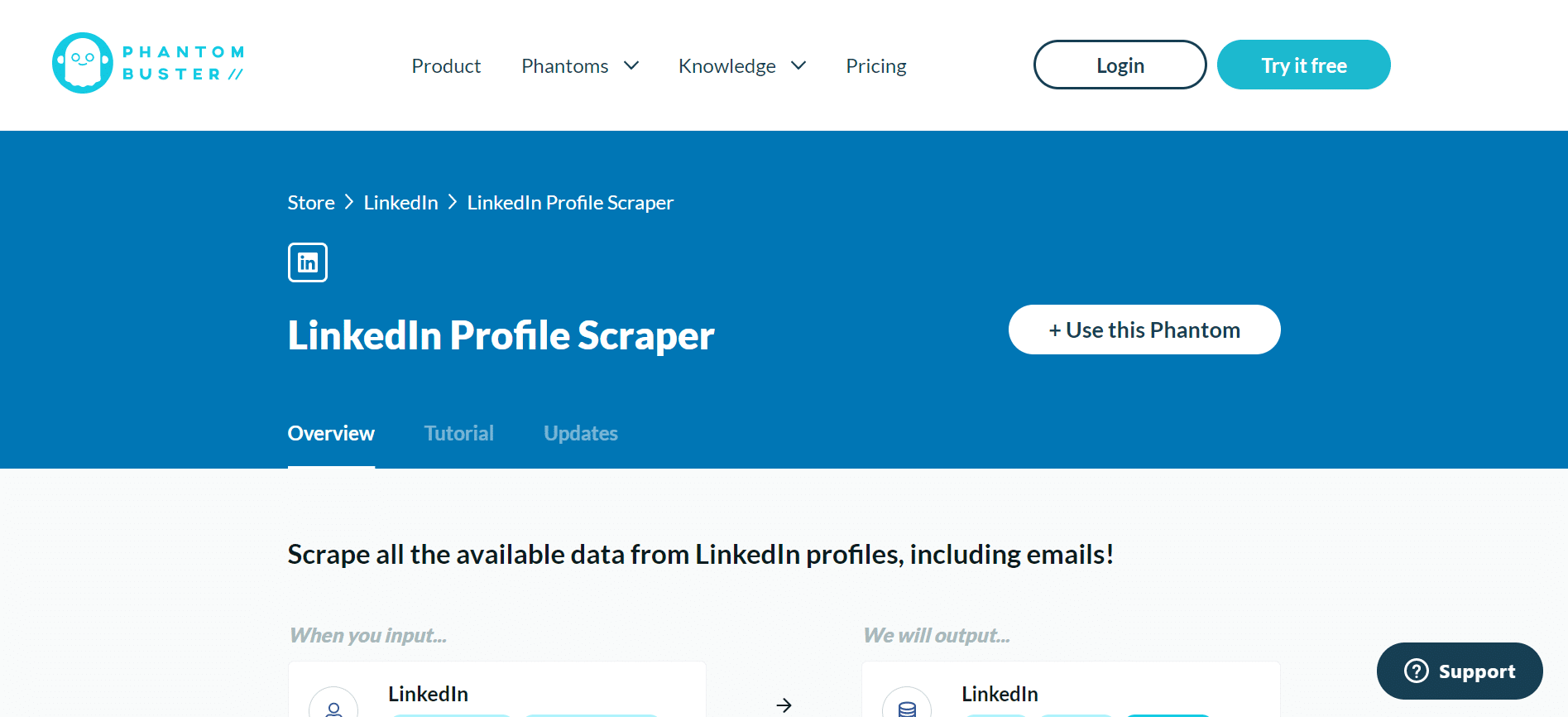This screenshot has height=717, width=1568.
Task: Switch to the Tutorial tab
Action: point(458,433)
